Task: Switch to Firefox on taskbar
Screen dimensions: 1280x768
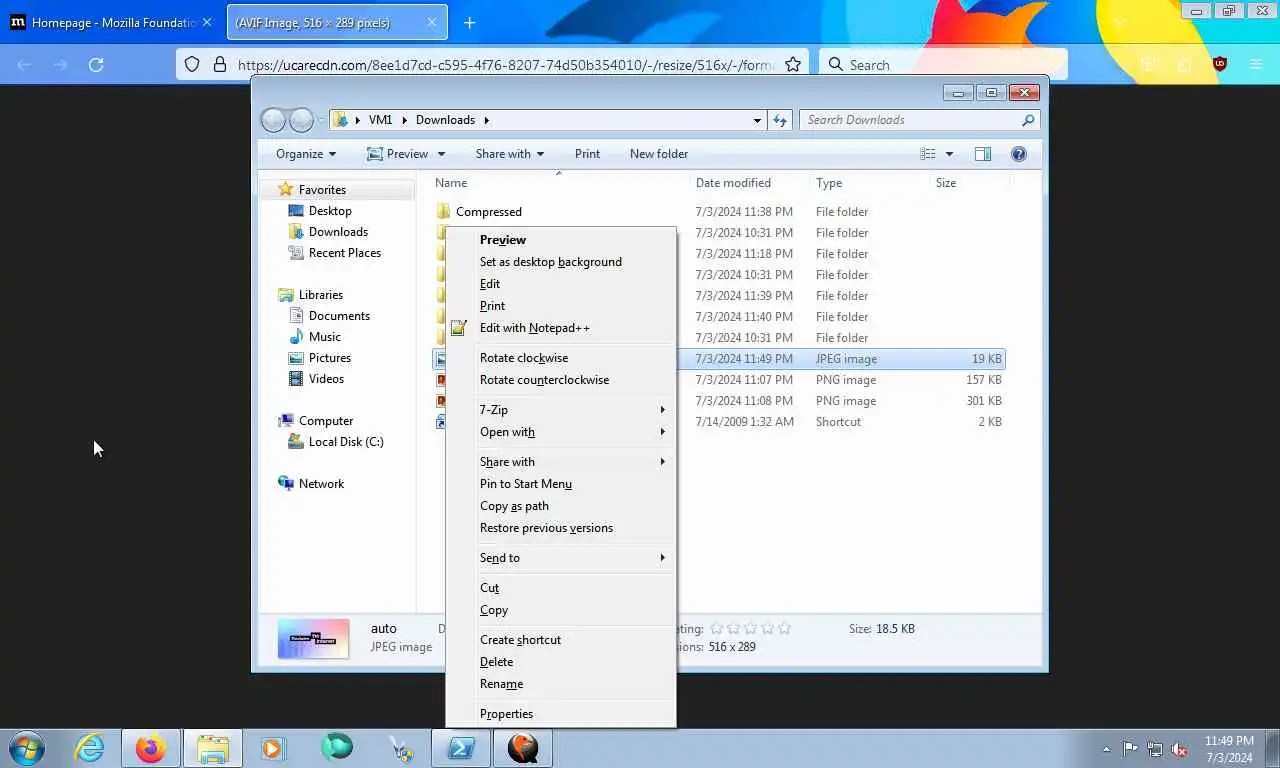Action: [x=151, y=748]
